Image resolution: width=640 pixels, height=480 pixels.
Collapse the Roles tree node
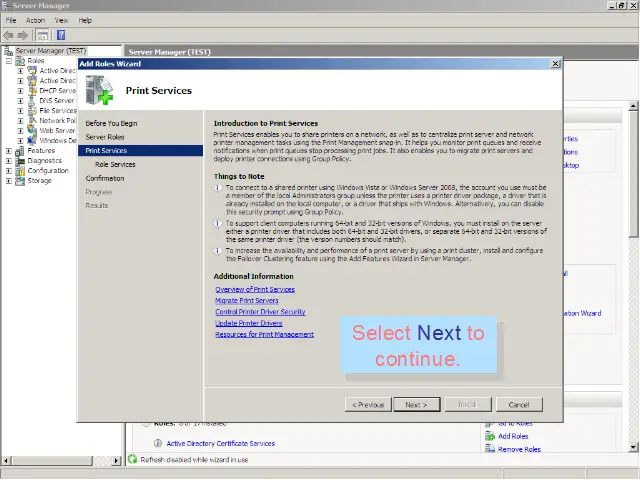(9, 61)
